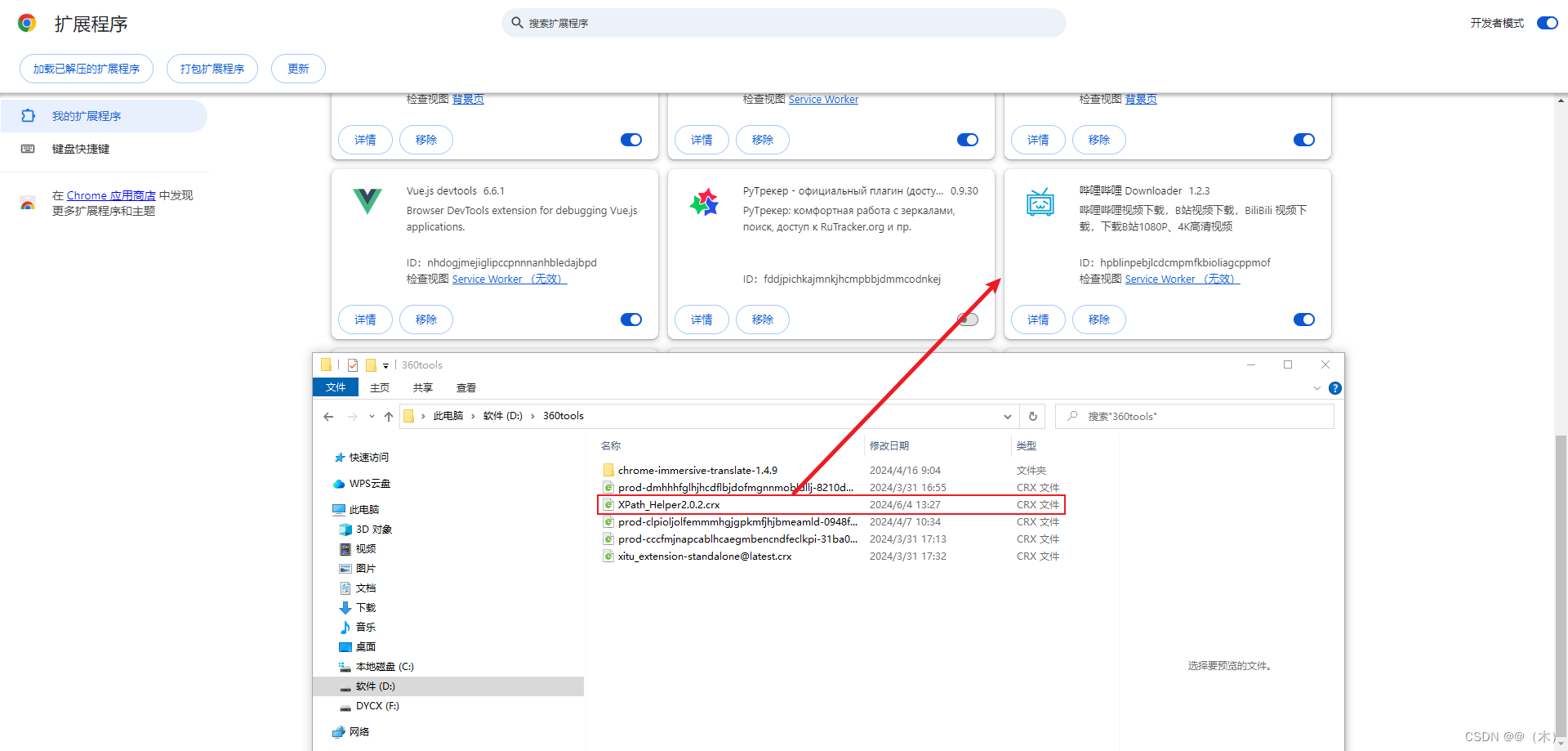Click 打包扩展程序 button
The width and height of the screenshot is (1568, 751).
pos(212,69)
